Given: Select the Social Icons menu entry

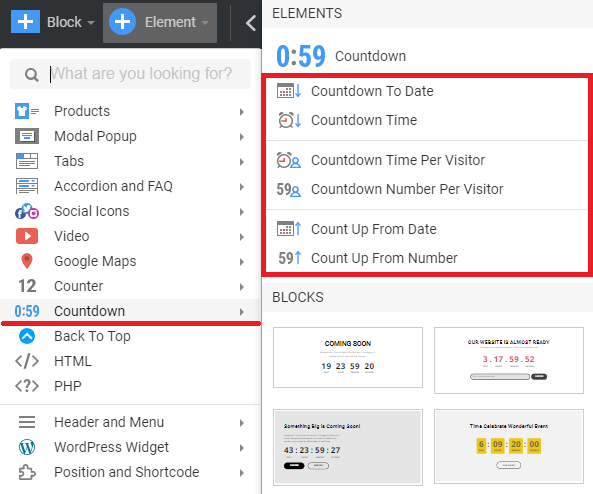Looking at the screenshot, I should pos(130,211).
